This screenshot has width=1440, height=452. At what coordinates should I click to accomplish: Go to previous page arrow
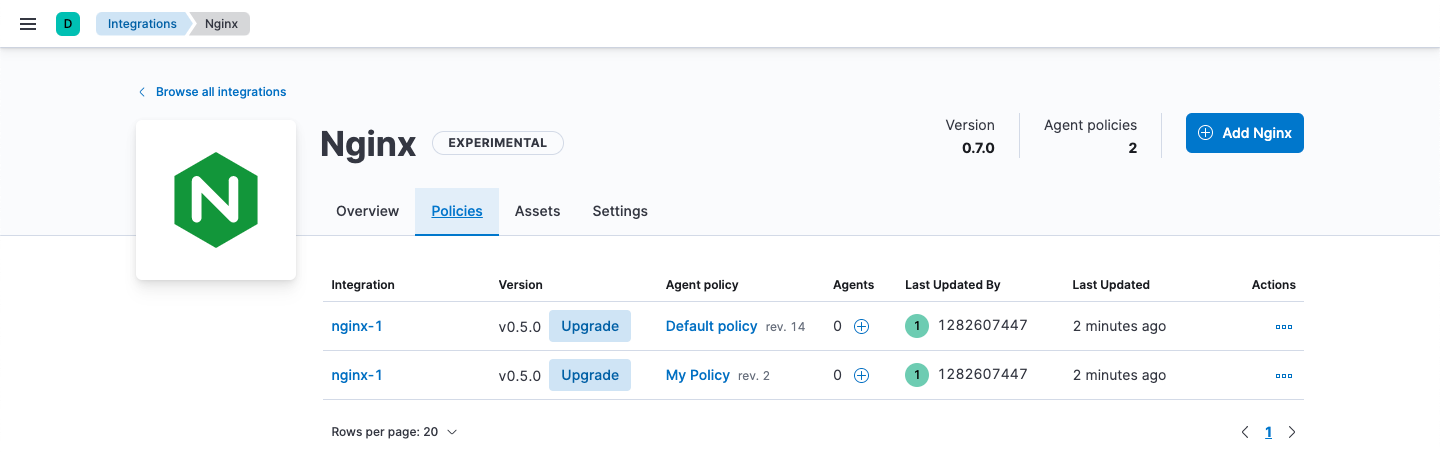click(x=1245, y=432)
